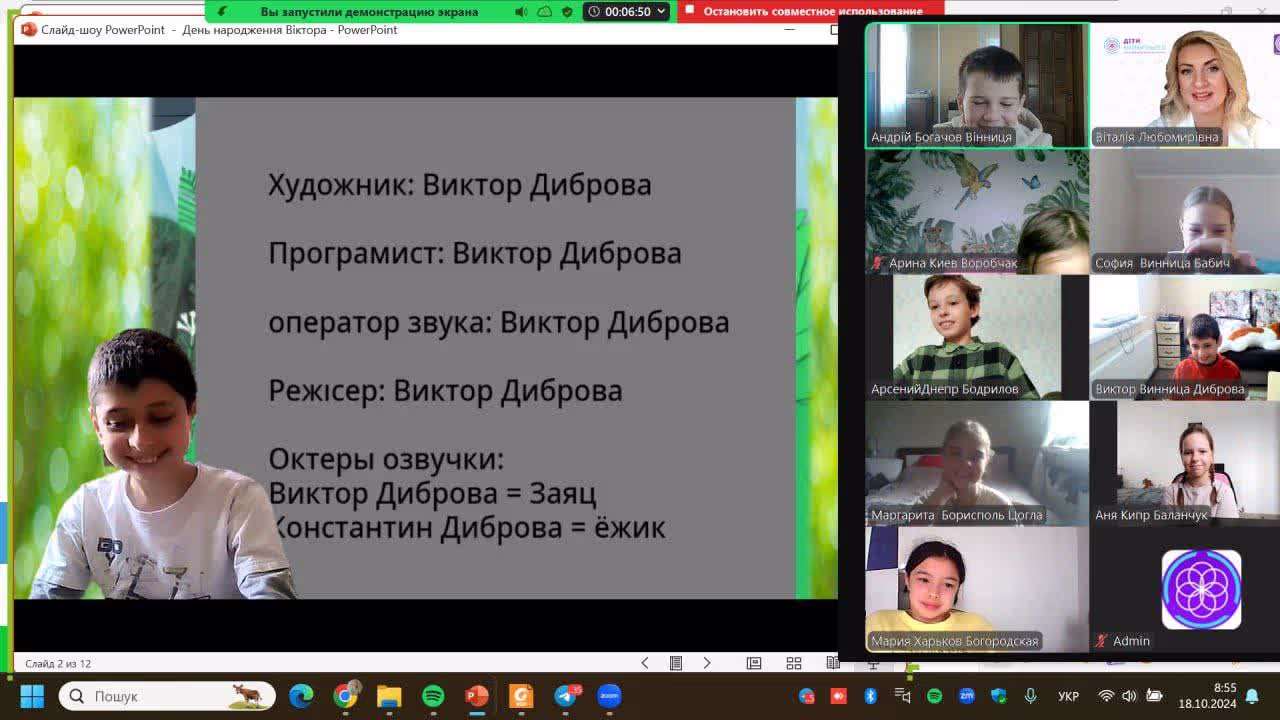
Task: Click Bluetooth icon in system tray
Action: tap(870, 696)
